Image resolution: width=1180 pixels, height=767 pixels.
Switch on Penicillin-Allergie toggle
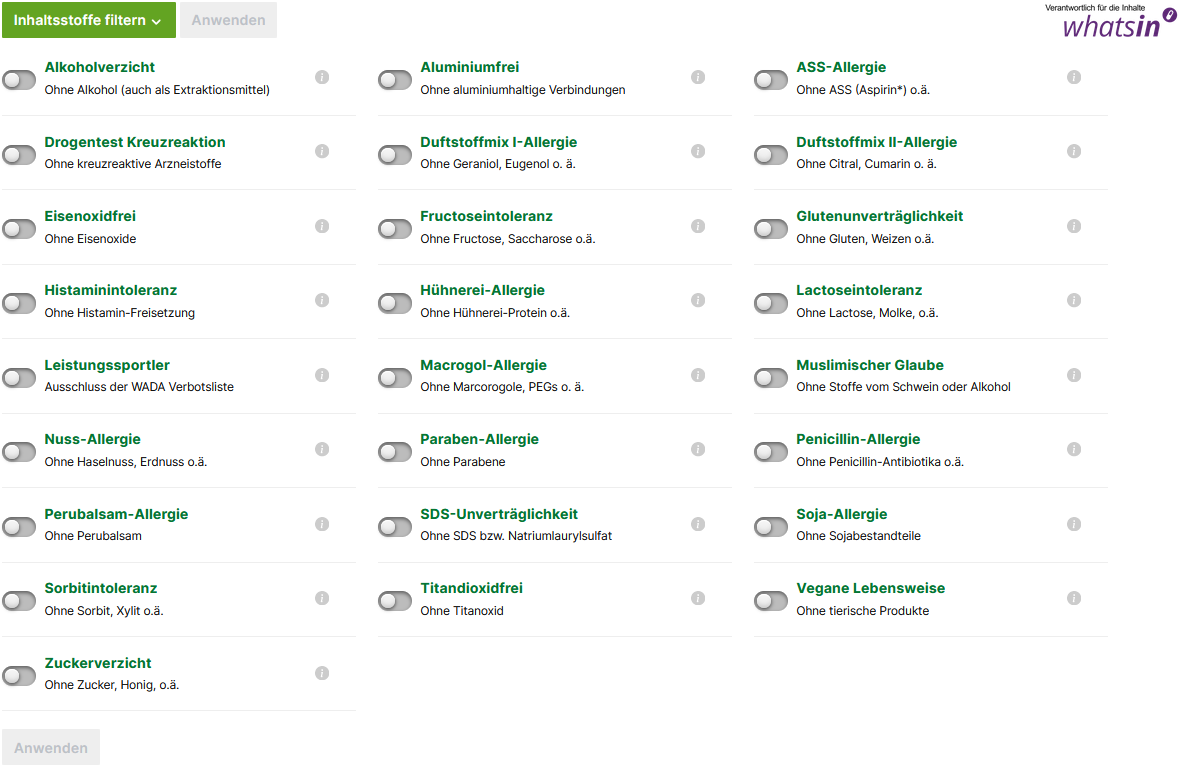coord(771,452)
